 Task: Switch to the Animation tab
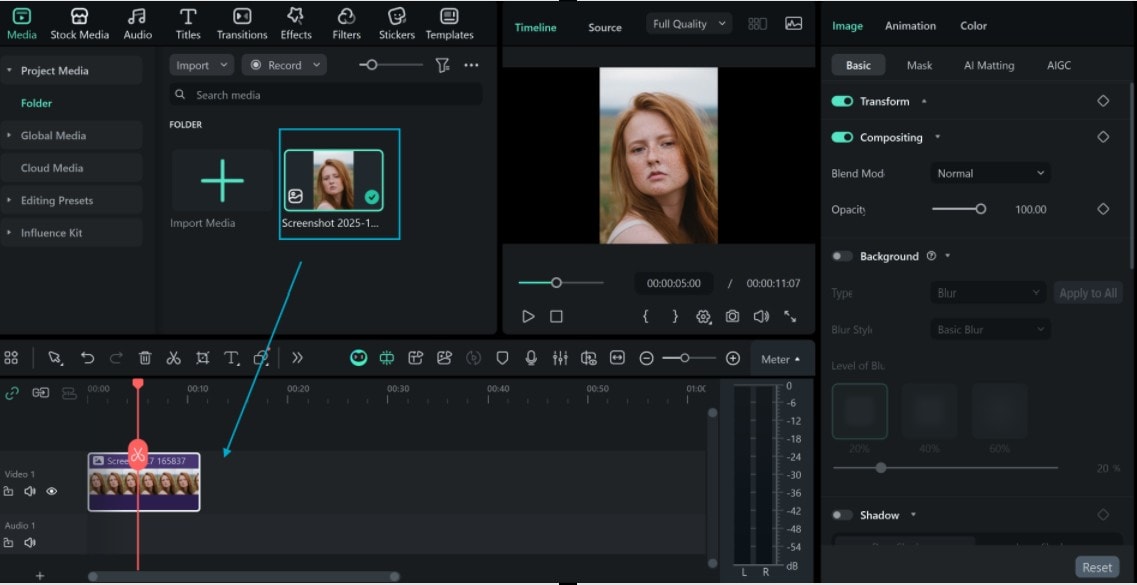coord(910,25)
